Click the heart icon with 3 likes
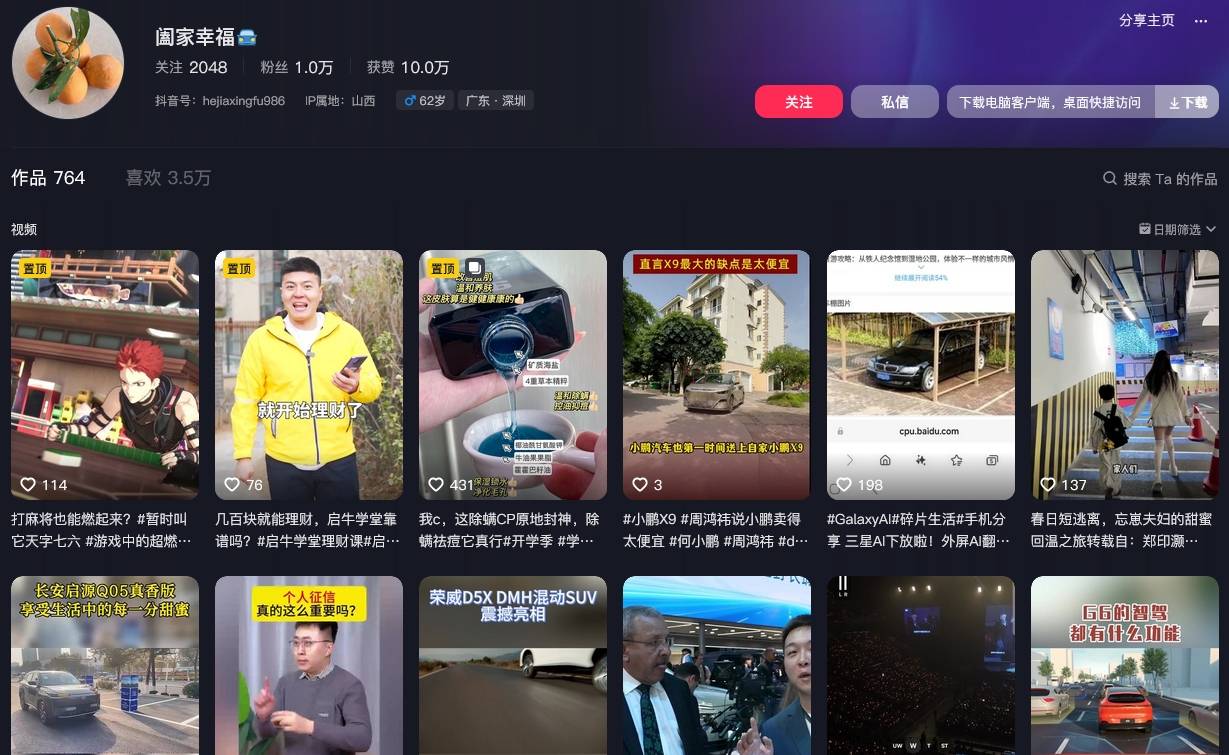Image resolution: width=1229 pixels, height=755 pixels. (x=640, y=484)
